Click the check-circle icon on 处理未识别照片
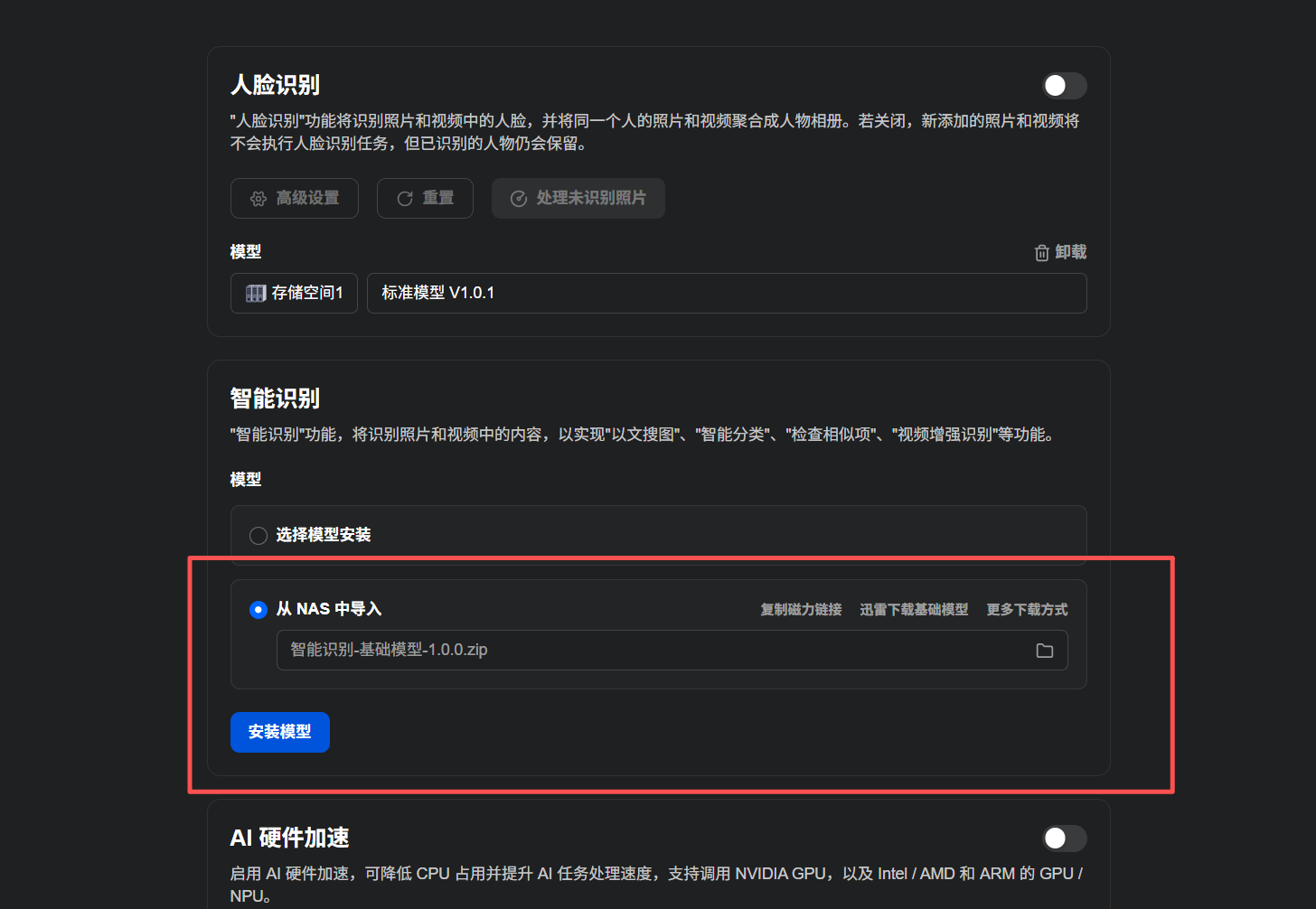This screenshot has width=1316, height=909. pyautogui.click(x=519, y=199)
